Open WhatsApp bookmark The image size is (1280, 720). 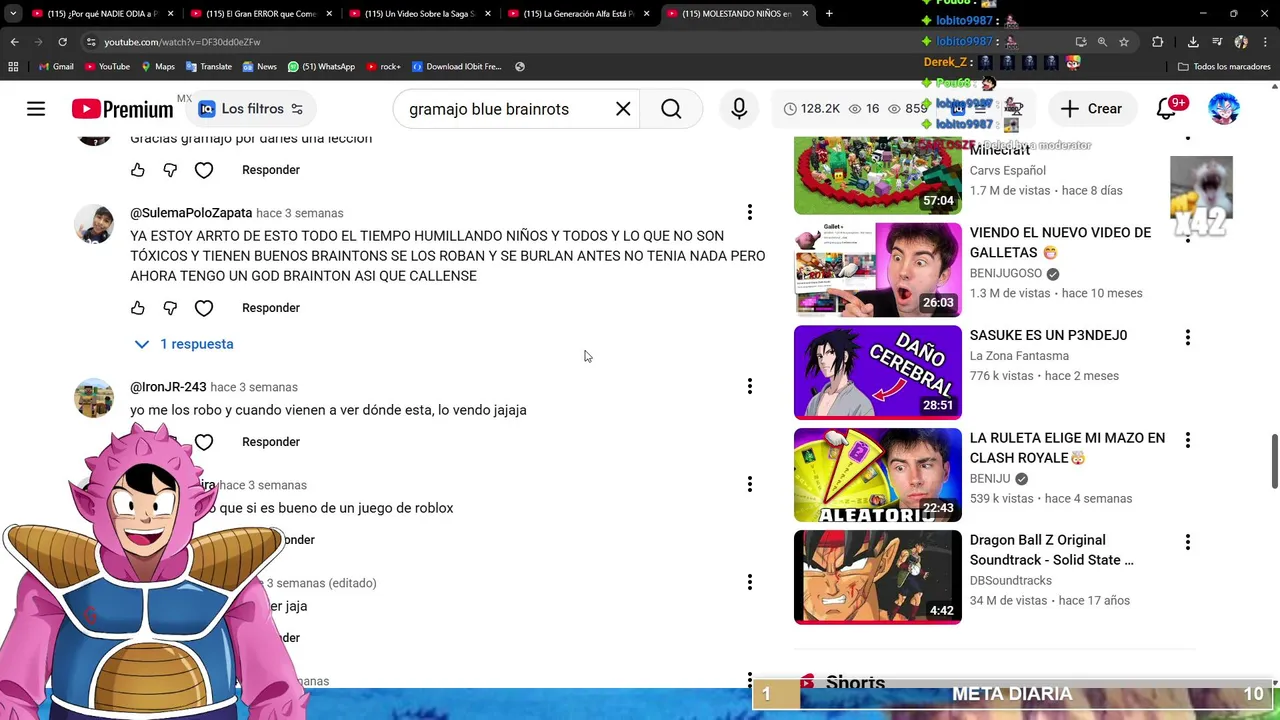pyautogui.click(x=321, y=67)
